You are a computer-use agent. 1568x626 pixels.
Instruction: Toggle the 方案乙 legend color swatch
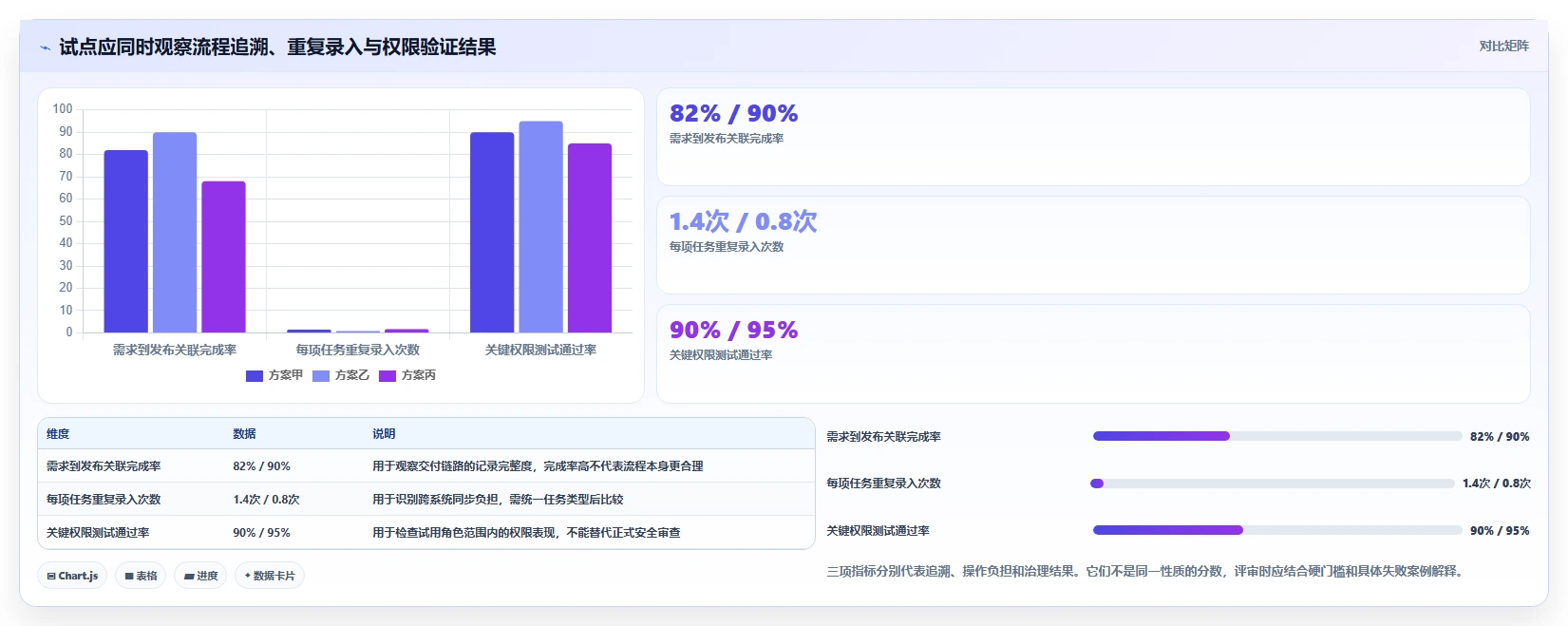pyautogui.click(x=321, y=376)
